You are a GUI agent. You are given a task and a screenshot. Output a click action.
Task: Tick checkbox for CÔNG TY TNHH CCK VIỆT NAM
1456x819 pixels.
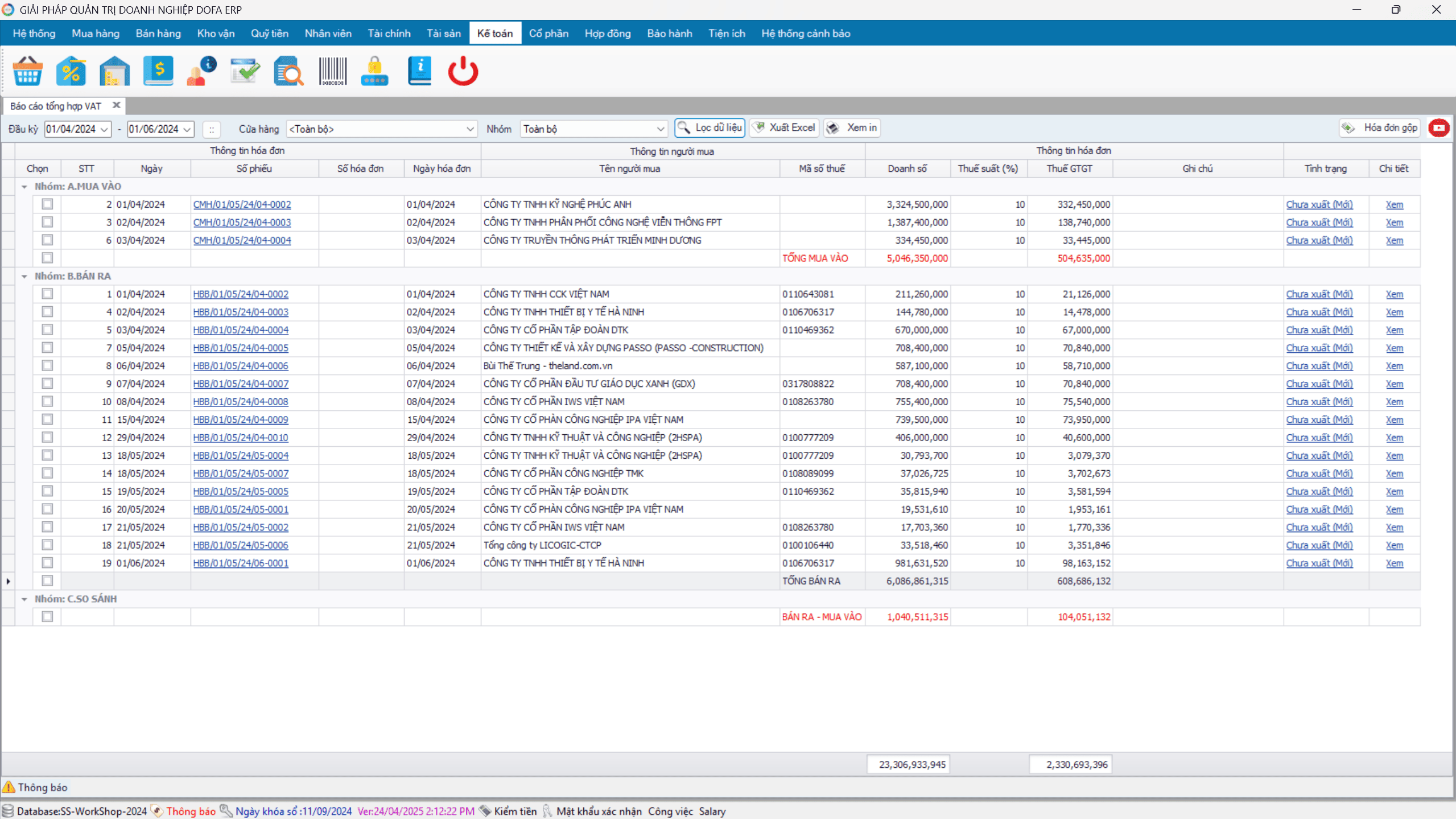pyautogui.click(x=47, y=294)
